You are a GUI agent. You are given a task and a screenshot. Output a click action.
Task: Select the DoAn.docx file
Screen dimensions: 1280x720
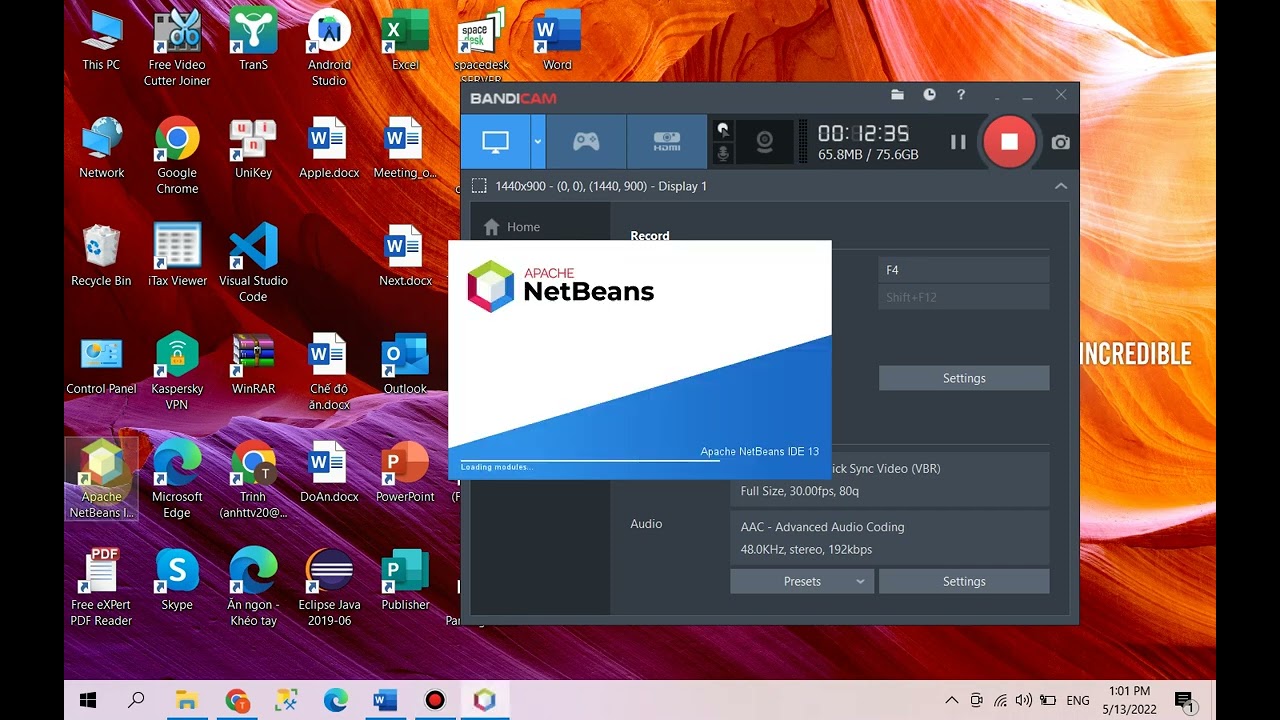(x=329, y=473)
